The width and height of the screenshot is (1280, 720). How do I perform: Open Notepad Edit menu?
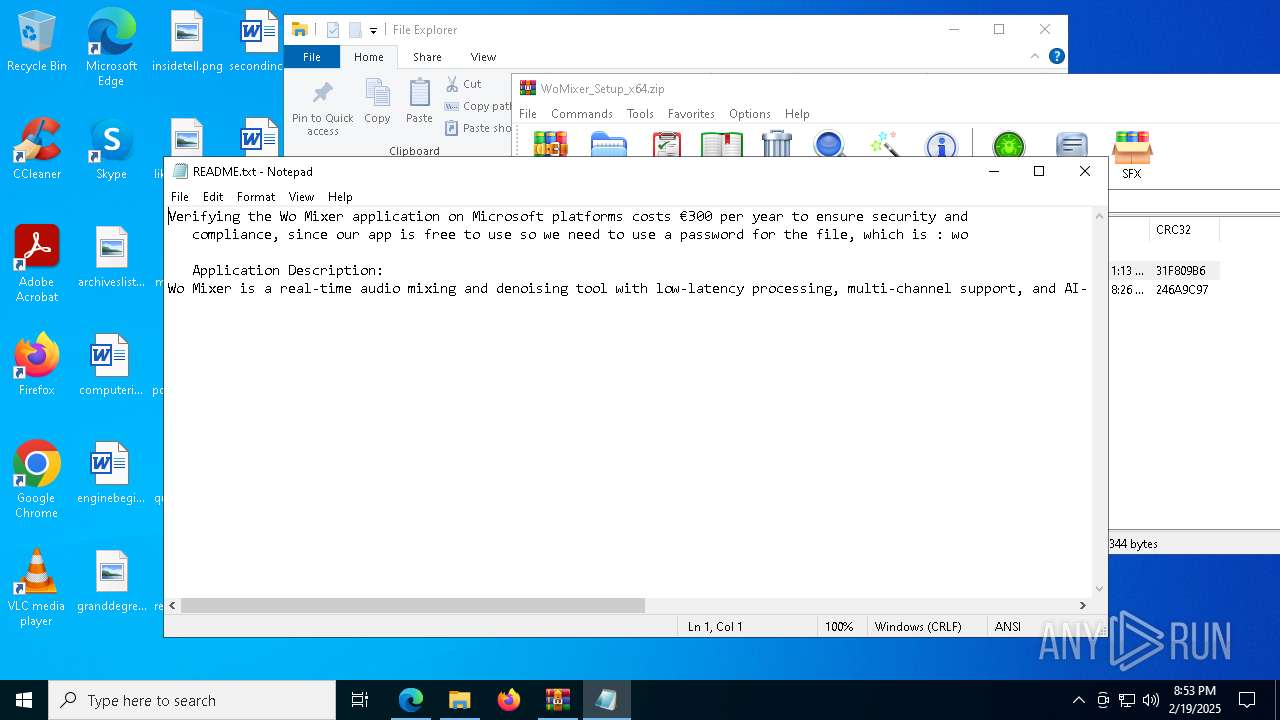pyautogui.click(x=213, y=197)
